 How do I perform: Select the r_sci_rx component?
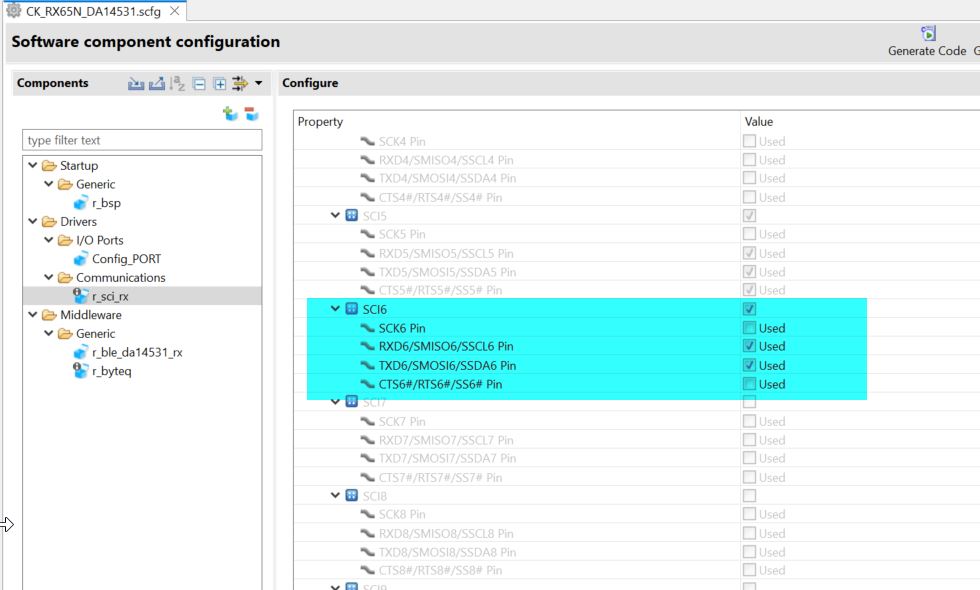[110, 296]
